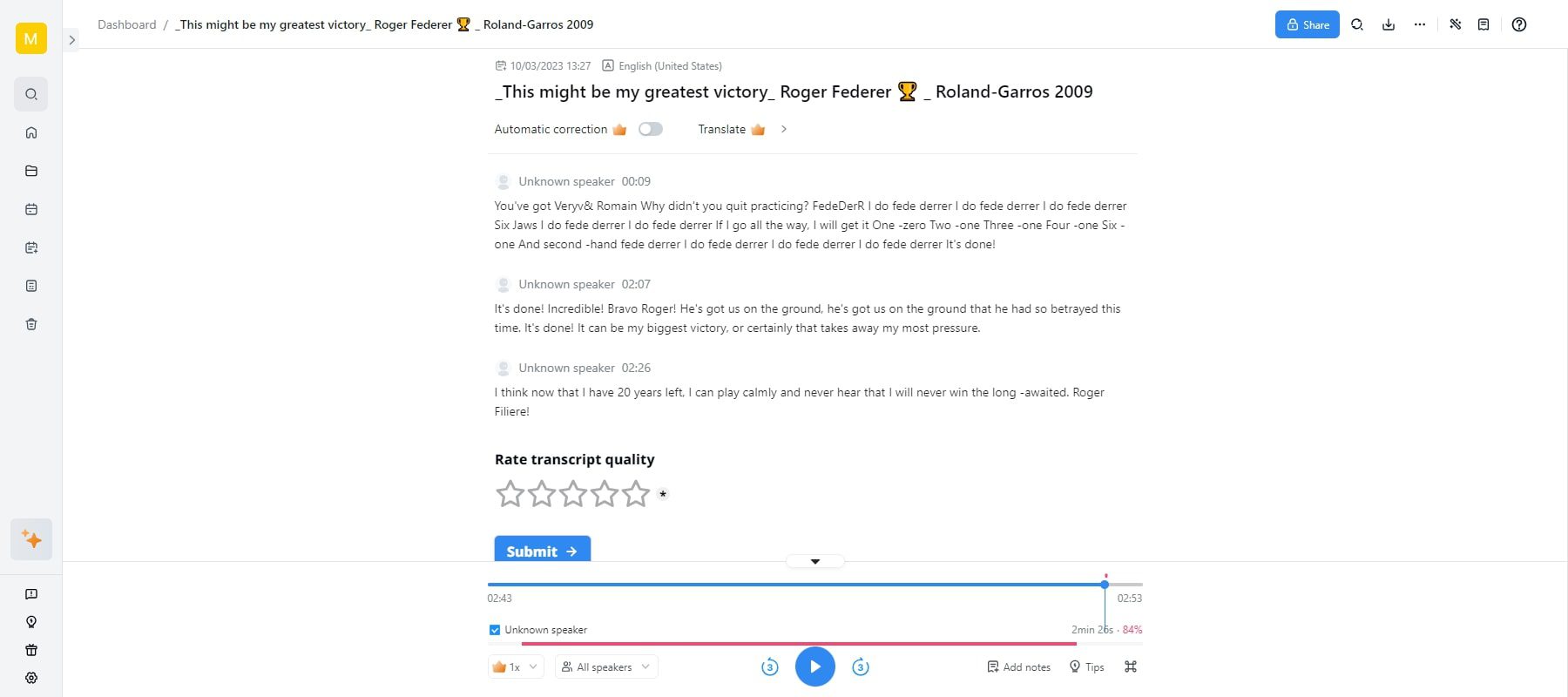This screenshot has width=1568, height=697.
Task: Go to home via sidebar house icon
Action: click(x=31, y=132)
